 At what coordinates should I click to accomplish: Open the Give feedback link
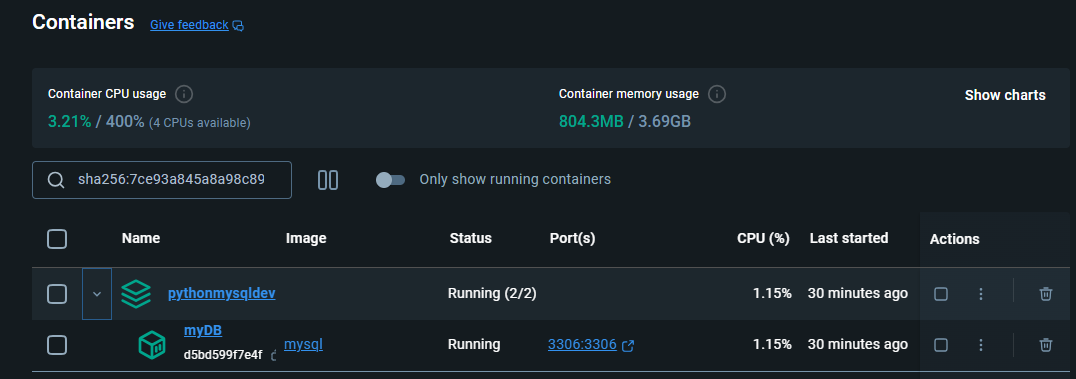coord(189,25)
